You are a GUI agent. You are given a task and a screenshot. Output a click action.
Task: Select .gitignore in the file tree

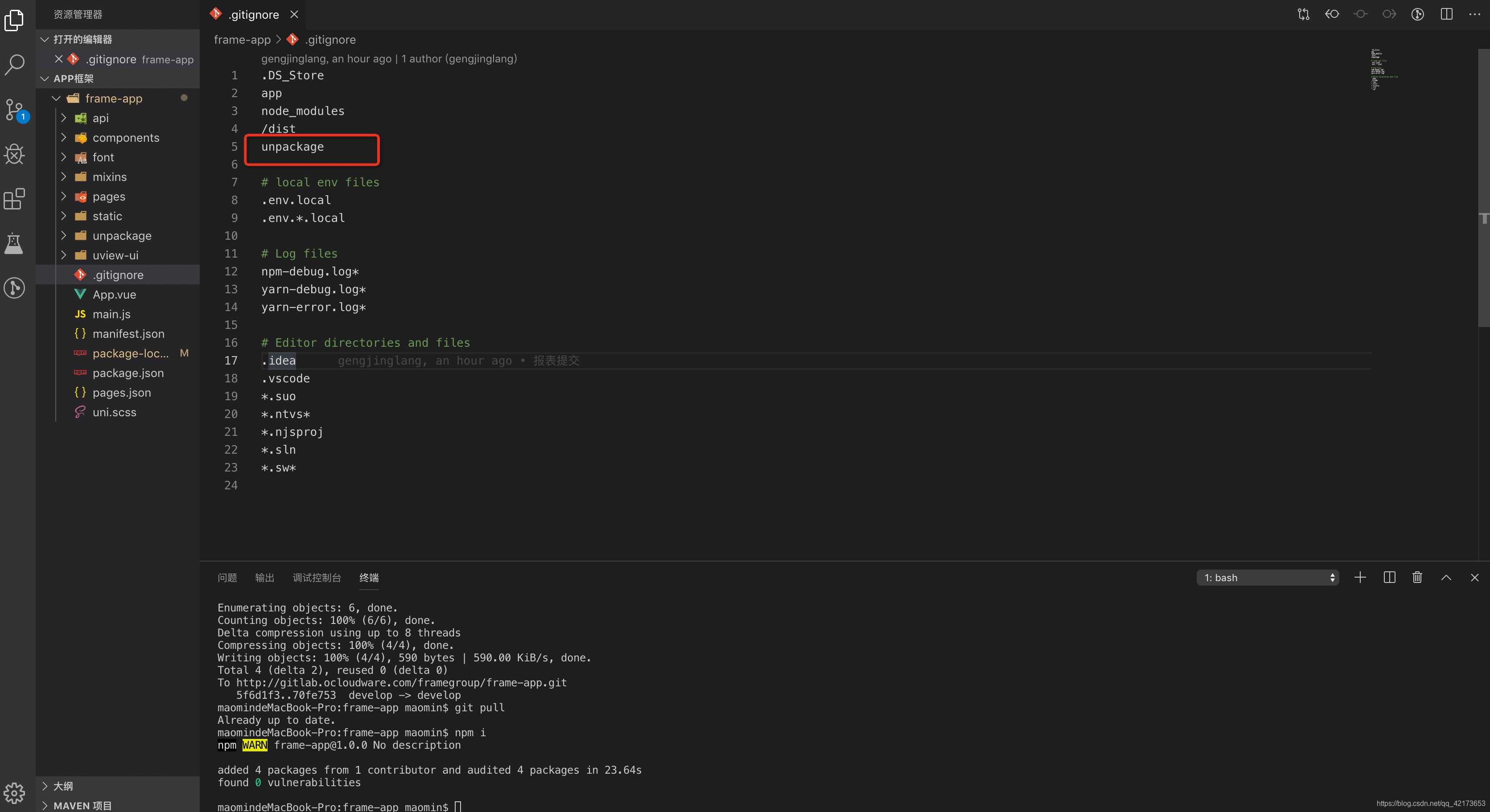tap(118, 275)
